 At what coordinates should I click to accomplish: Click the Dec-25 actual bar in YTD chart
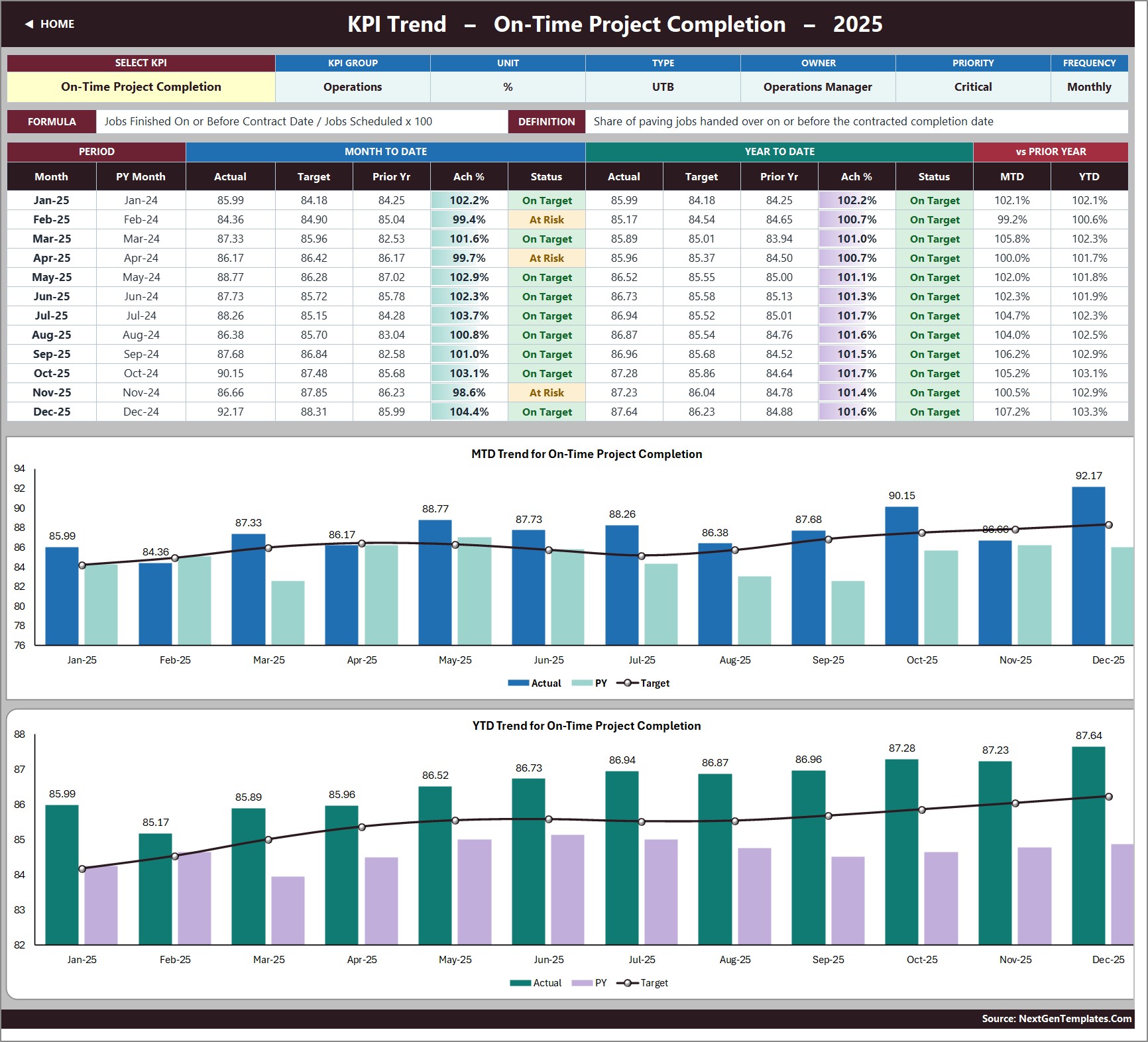pyautogui.click(x=1088, y=846)
